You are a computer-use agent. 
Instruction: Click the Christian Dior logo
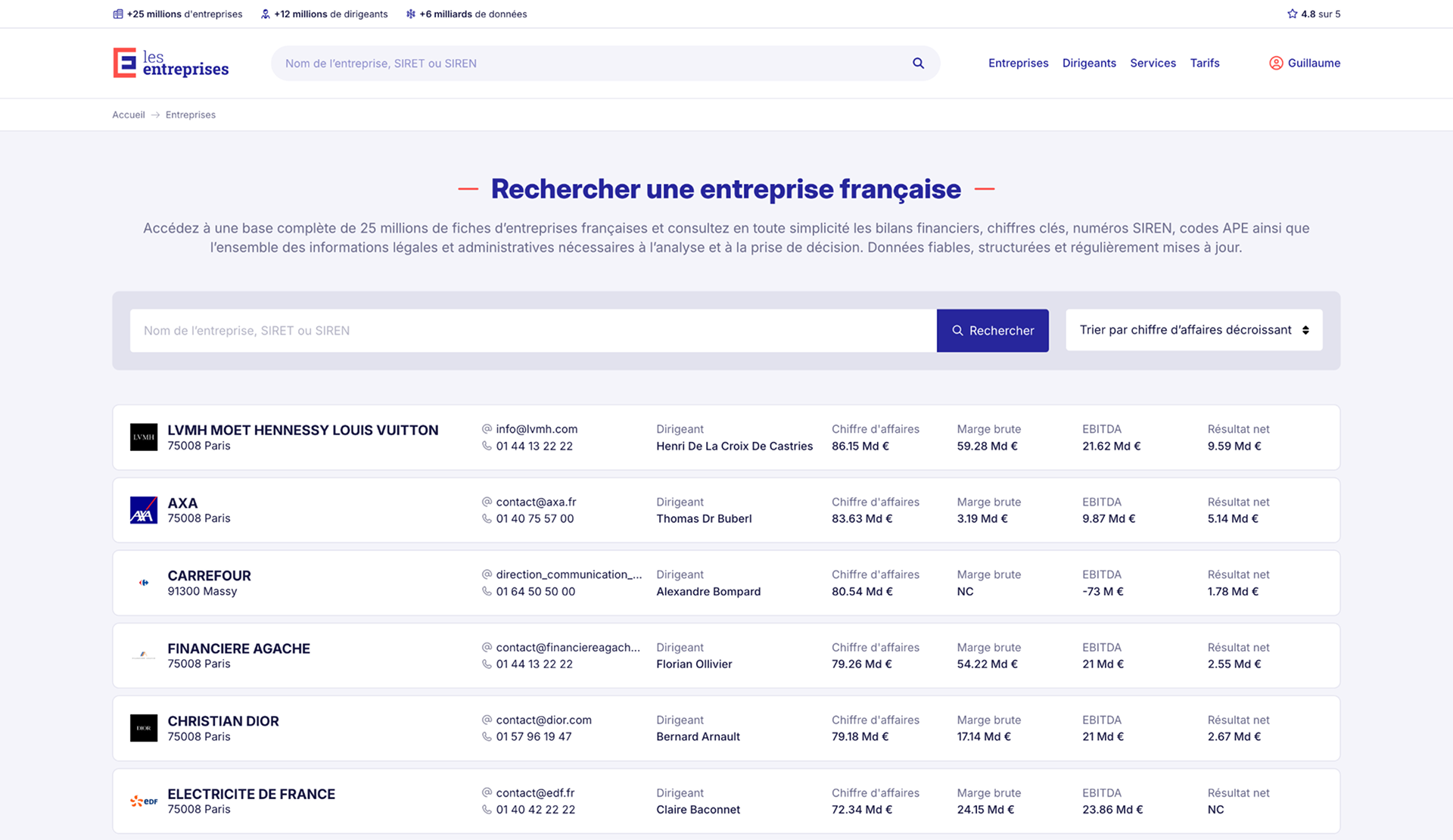pyautogui.click(x=144, y=728)
